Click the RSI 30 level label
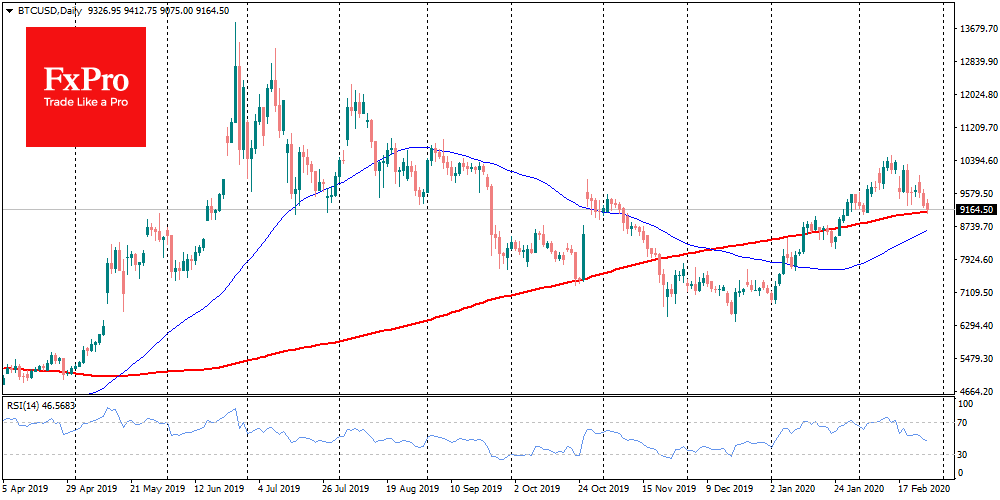This screenshot has width=1000, height=500. (x=963, y=455)
